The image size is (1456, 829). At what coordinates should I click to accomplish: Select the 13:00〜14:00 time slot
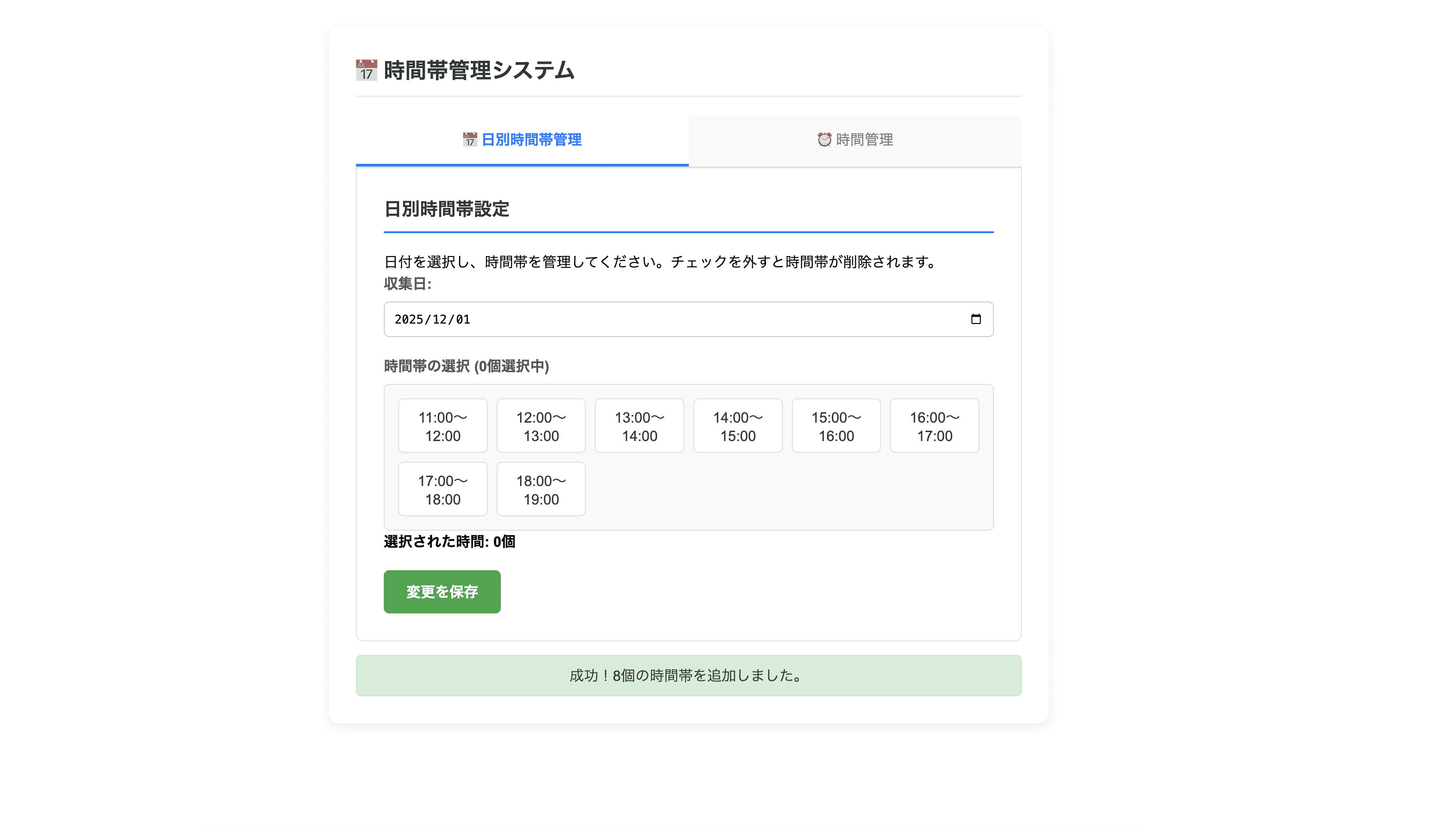[x=639, y=426]
